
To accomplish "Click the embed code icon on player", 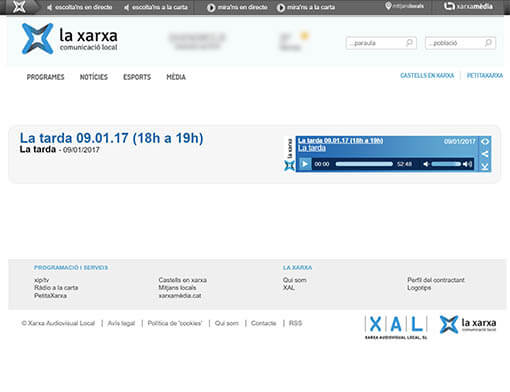I will [x=485, y=141].
